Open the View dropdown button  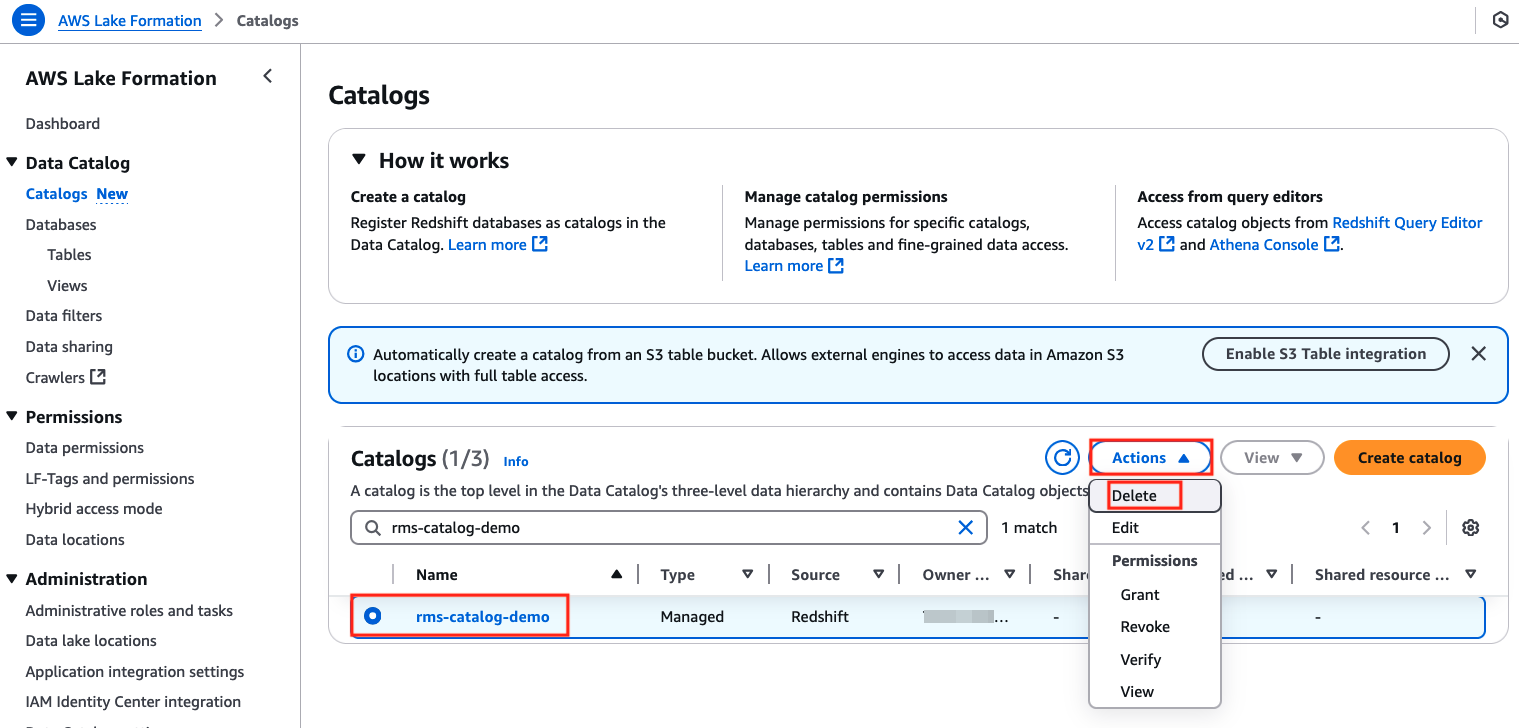pyautogui.click(x=1273, y=458)
